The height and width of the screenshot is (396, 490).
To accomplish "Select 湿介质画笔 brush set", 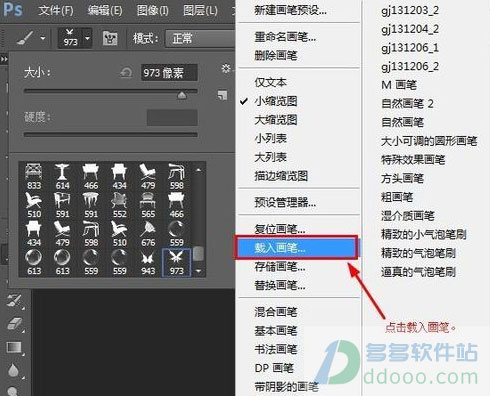I will 408,216.
